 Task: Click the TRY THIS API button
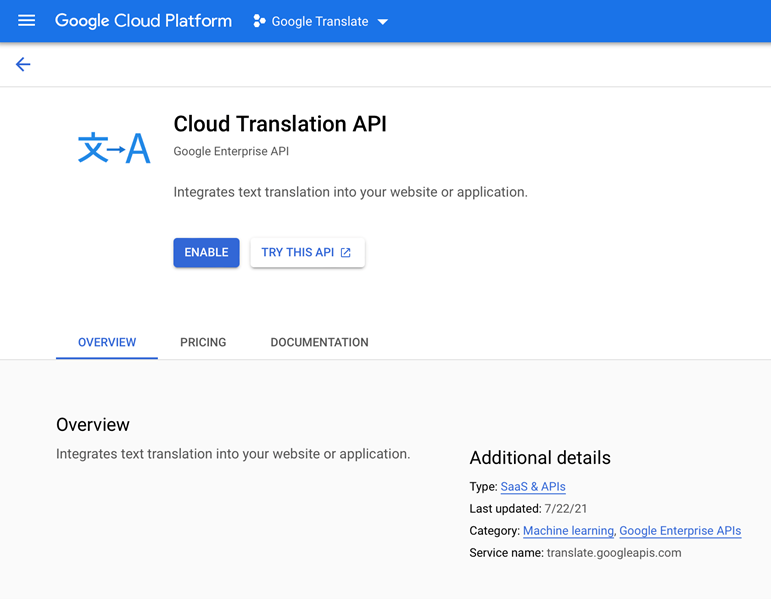coord(307,253)
